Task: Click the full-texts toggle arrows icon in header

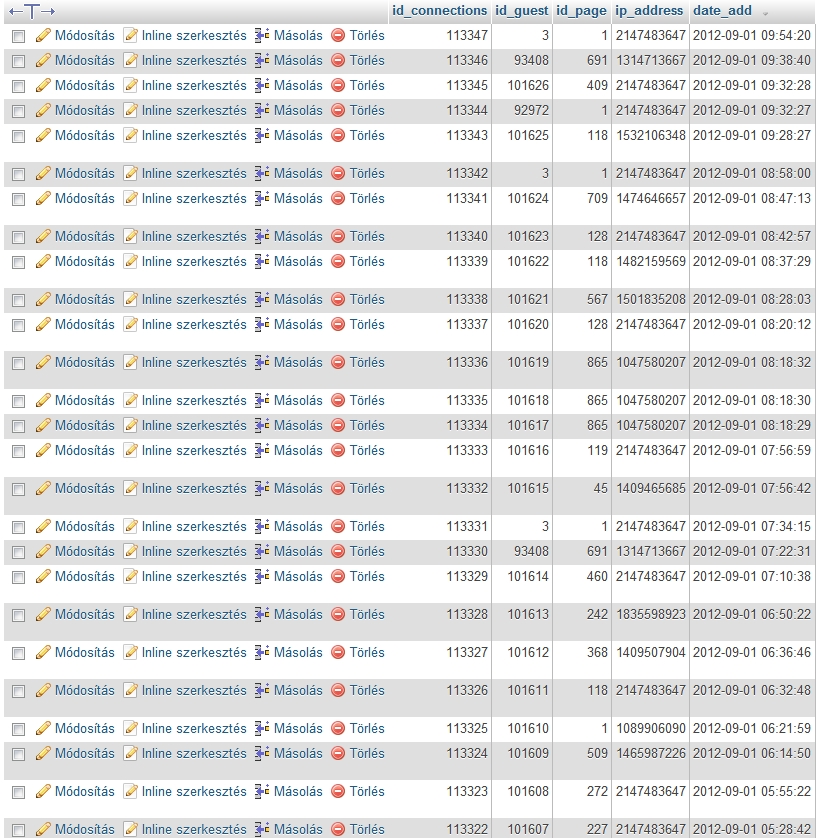Action: 32,11
